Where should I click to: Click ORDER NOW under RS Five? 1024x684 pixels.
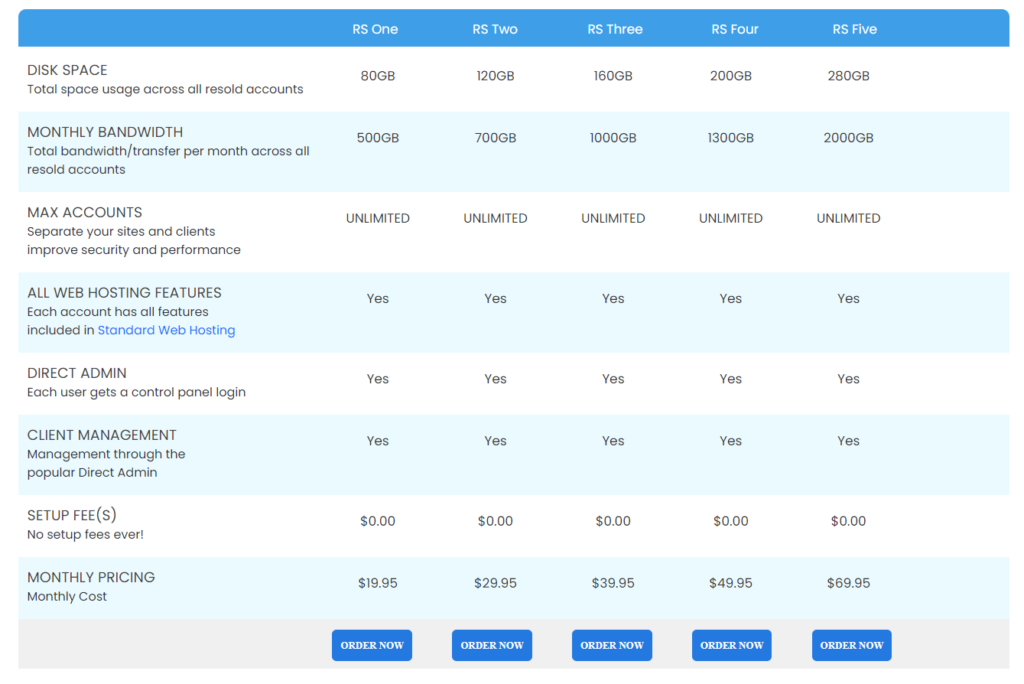pyautogui.click(x=852, y=645)
